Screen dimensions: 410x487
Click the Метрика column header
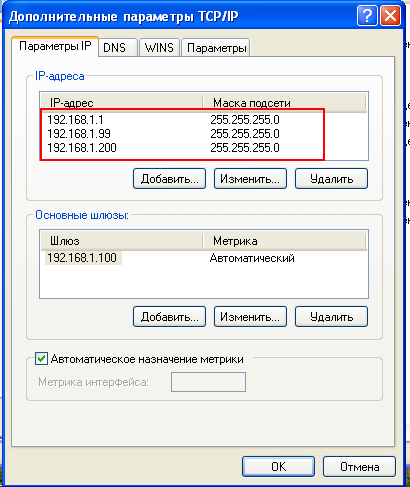pos(284,241)
